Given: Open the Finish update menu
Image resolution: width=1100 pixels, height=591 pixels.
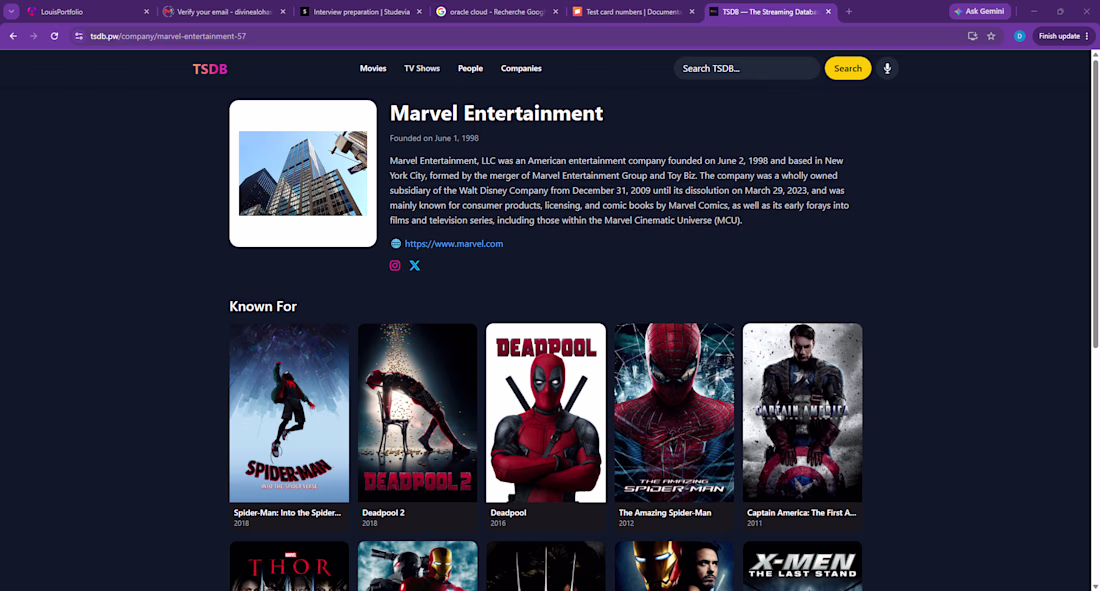Looking at the screenshot, I should click(1064, 36).
